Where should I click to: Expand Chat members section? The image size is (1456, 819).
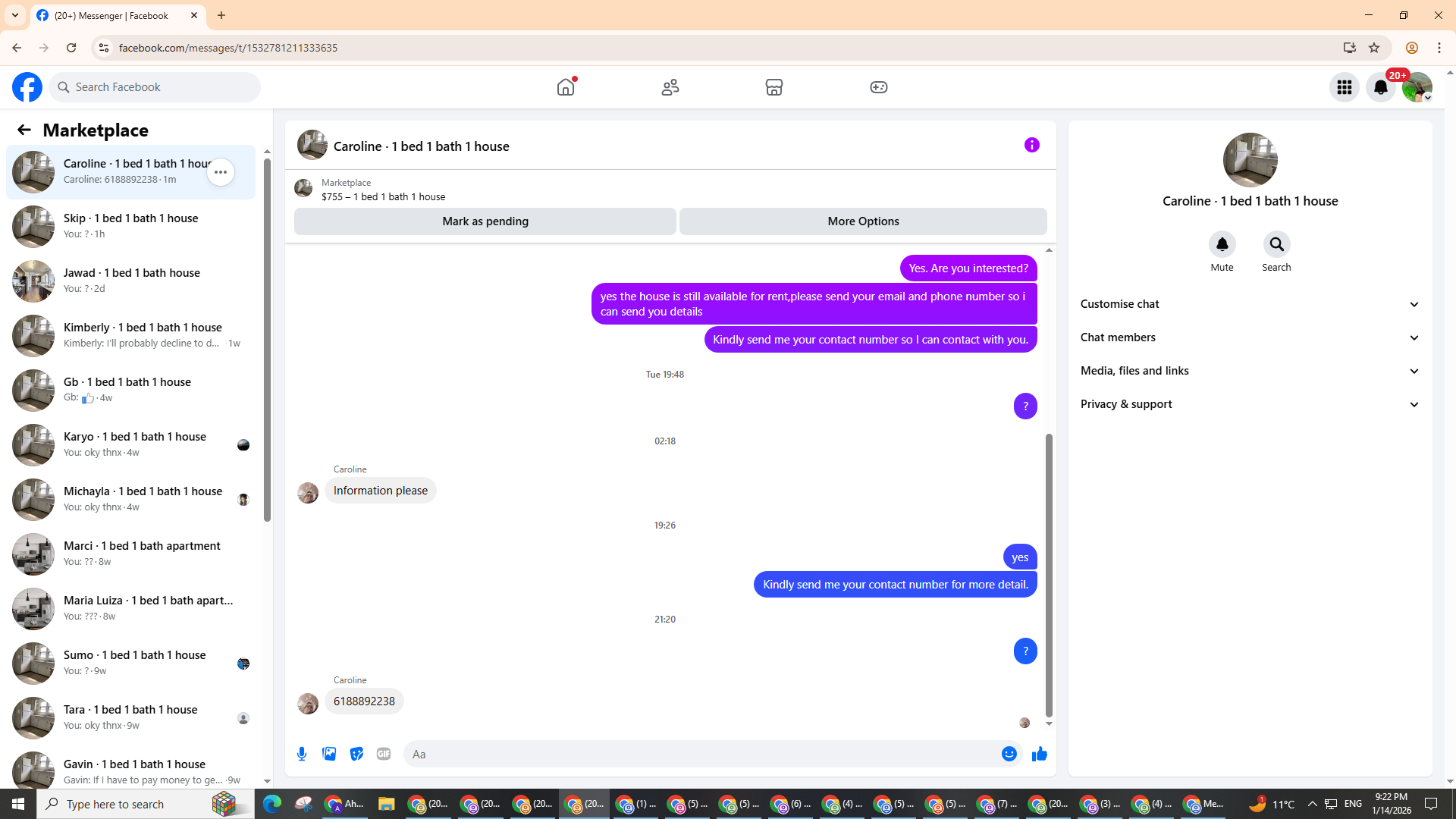coord(1250,337)
